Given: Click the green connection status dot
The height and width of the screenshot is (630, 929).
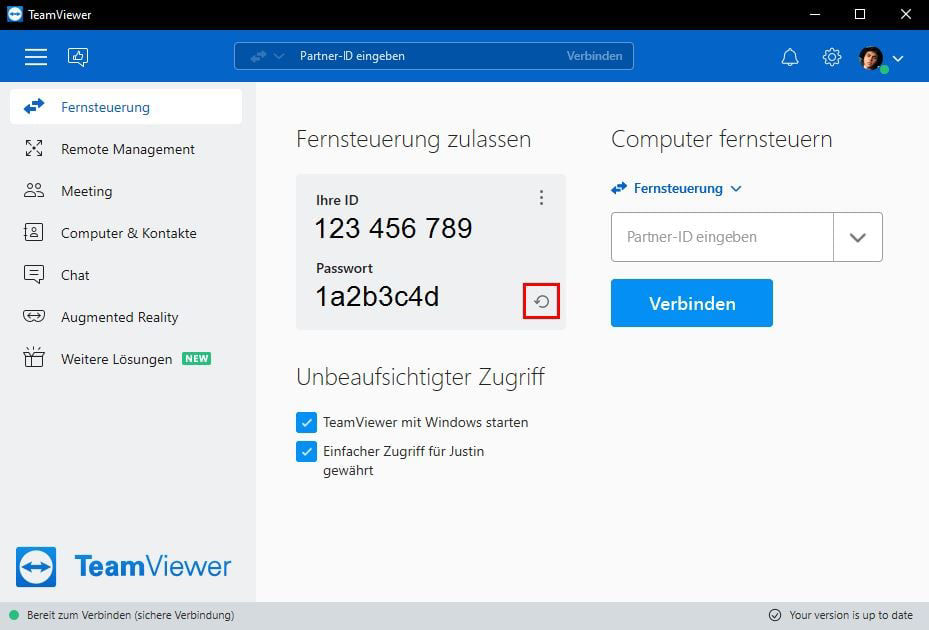Looking at the screenshot, I should coord(14,615).
